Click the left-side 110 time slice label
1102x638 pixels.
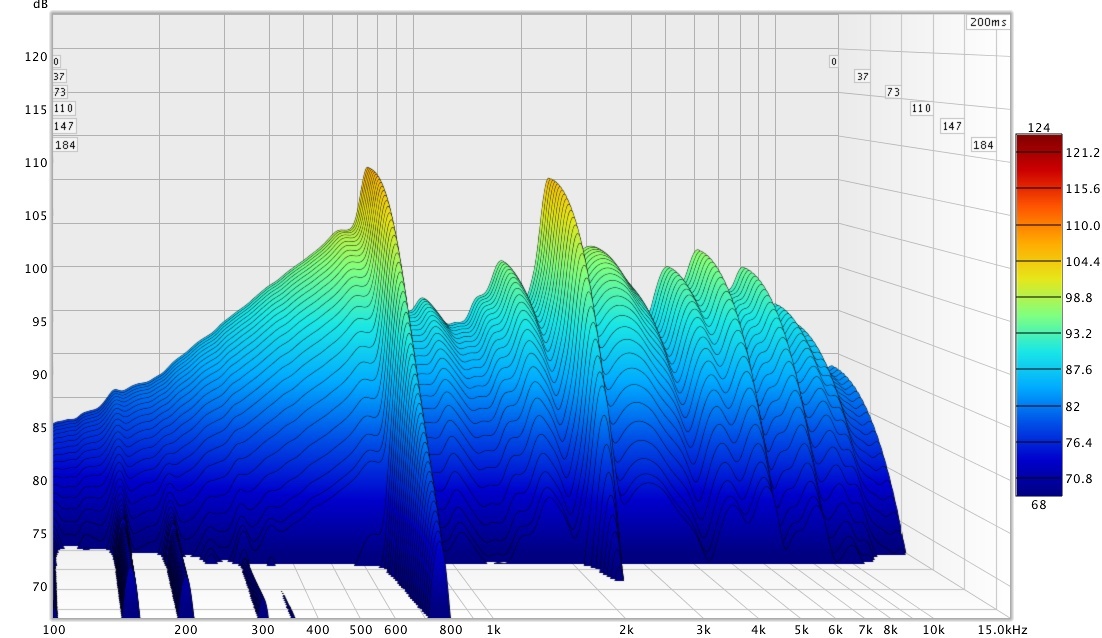[x=64, y=108]
